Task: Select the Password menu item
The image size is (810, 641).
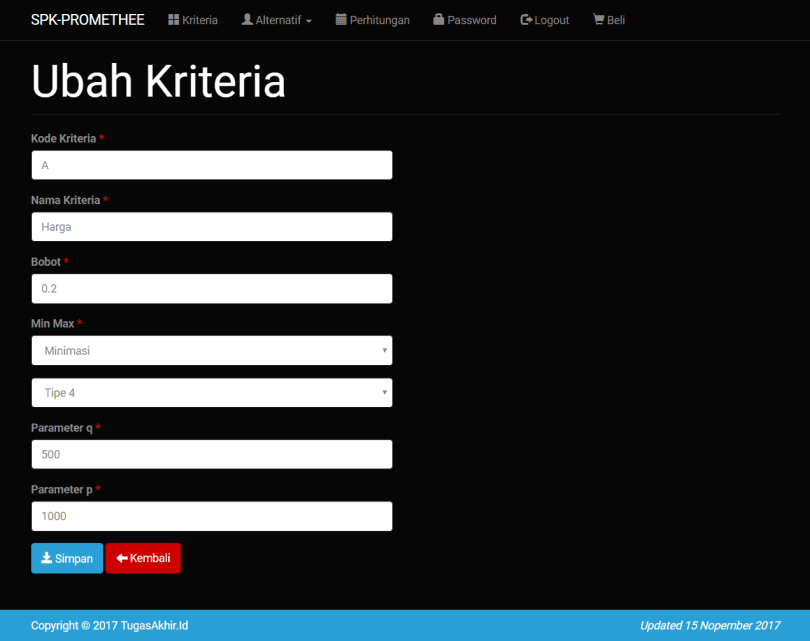Action: [x=464, y=19]
